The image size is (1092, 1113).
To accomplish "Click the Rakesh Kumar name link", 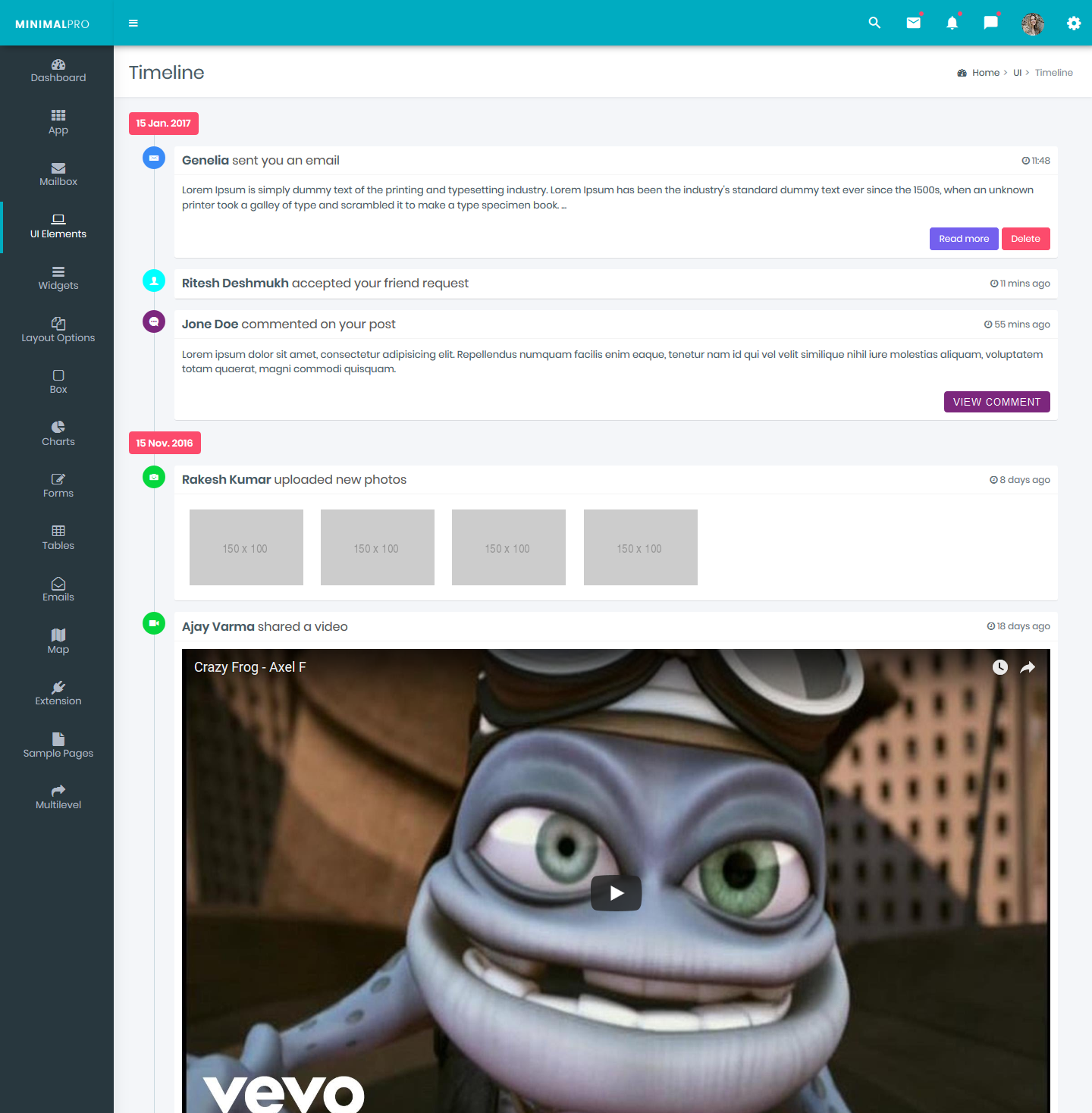I will pyautogui.click(x=226, y=479).
